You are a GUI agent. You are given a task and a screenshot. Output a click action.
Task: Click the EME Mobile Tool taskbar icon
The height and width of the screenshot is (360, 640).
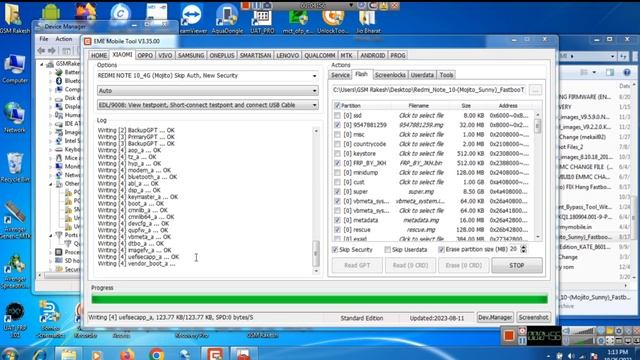[x=215, y=354]
